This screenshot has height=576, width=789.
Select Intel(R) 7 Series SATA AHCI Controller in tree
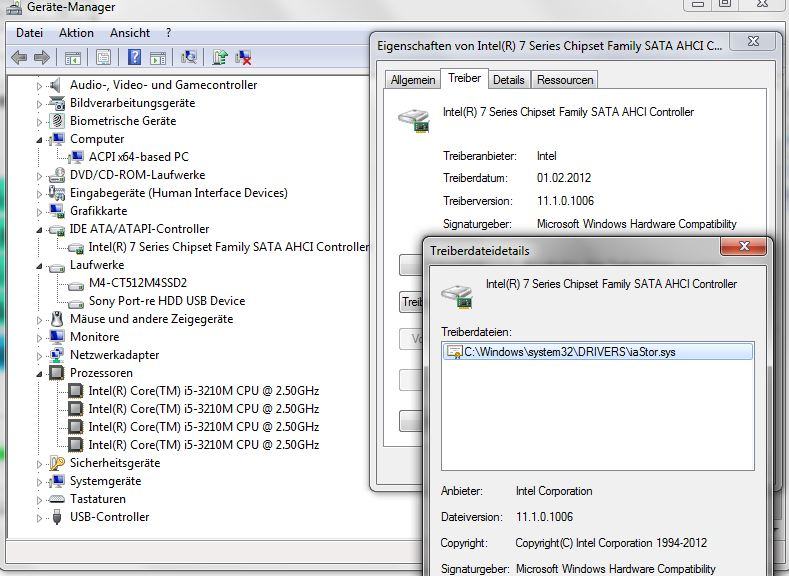click(228, 247)
